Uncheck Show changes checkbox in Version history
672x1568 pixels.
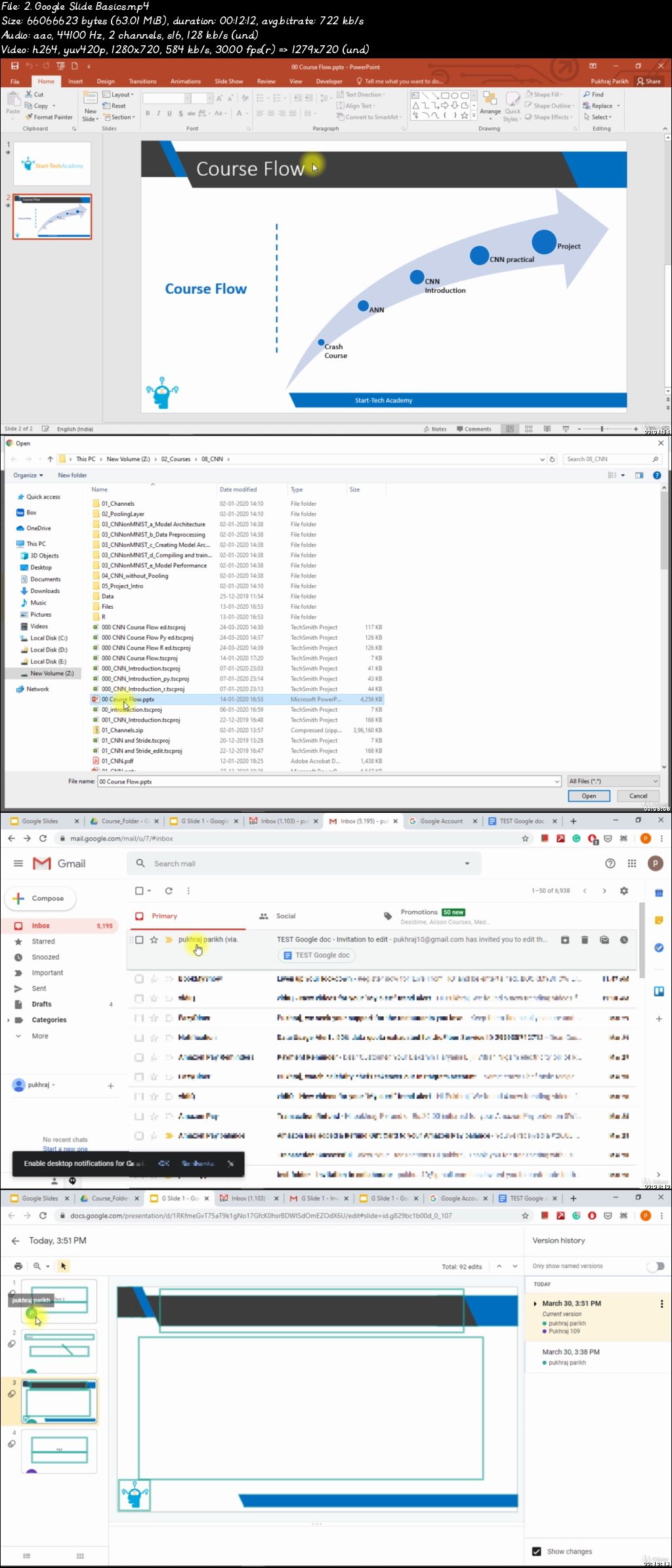537,1552
